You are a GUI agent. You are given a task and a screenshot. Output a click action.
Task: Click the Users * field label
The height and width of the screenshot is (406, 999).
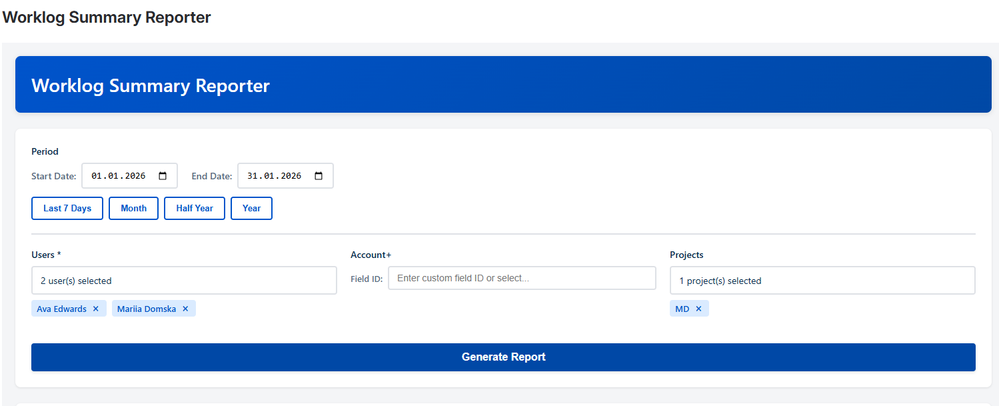[46, 254]
